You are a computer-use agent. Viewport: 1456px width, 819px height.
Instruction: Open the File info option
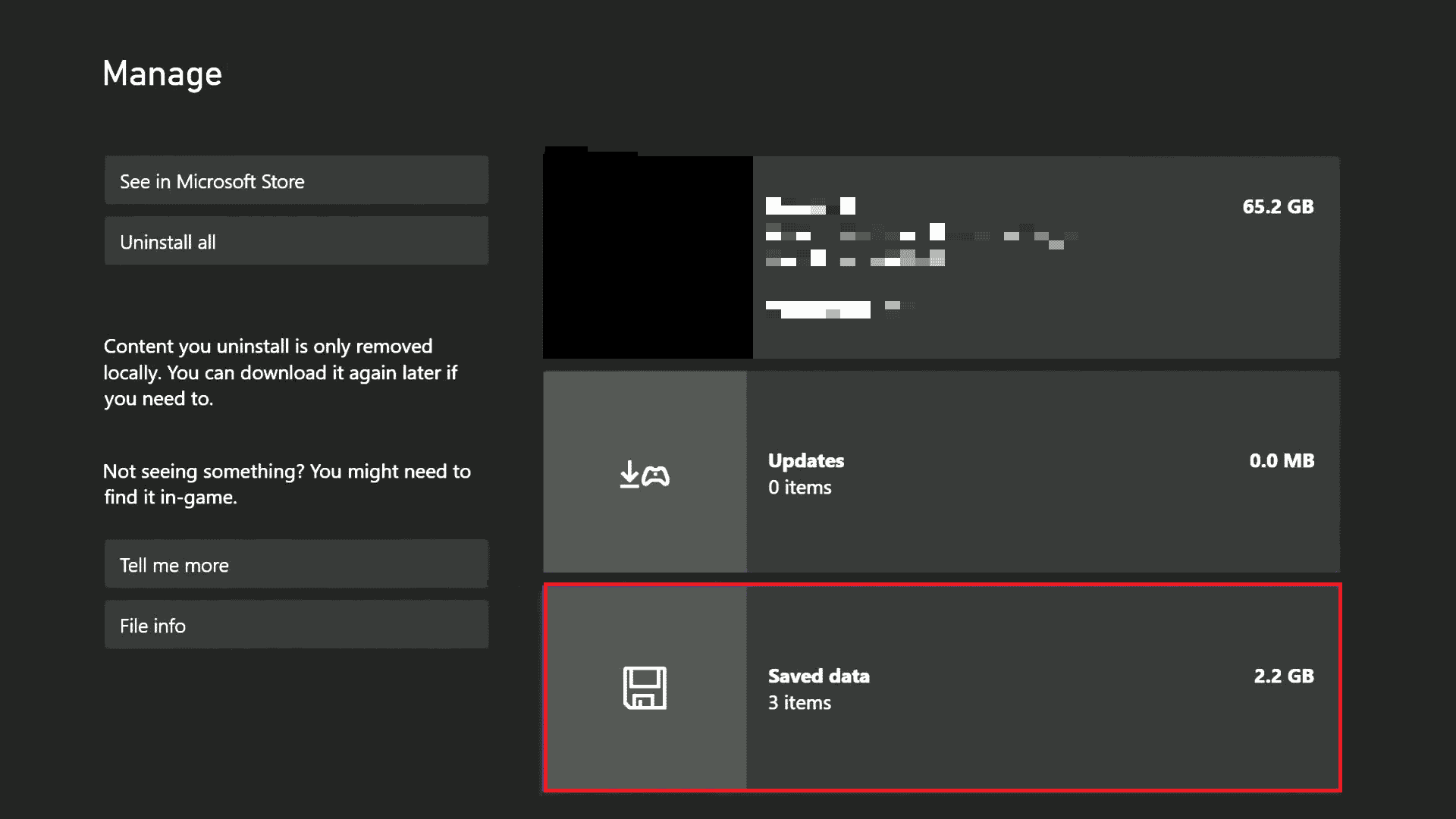tap(296, 625)
